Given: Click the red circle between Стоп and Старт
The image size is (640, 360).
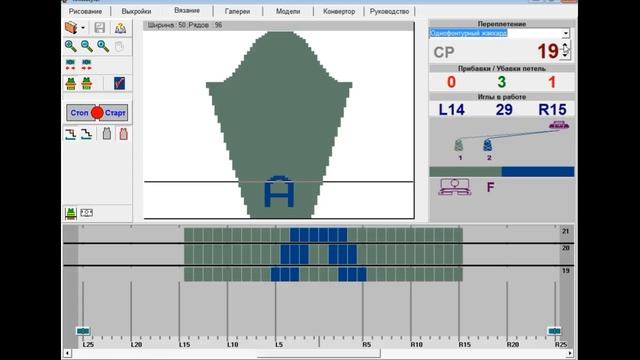Looking at the screenshot, I should point(97,113).
